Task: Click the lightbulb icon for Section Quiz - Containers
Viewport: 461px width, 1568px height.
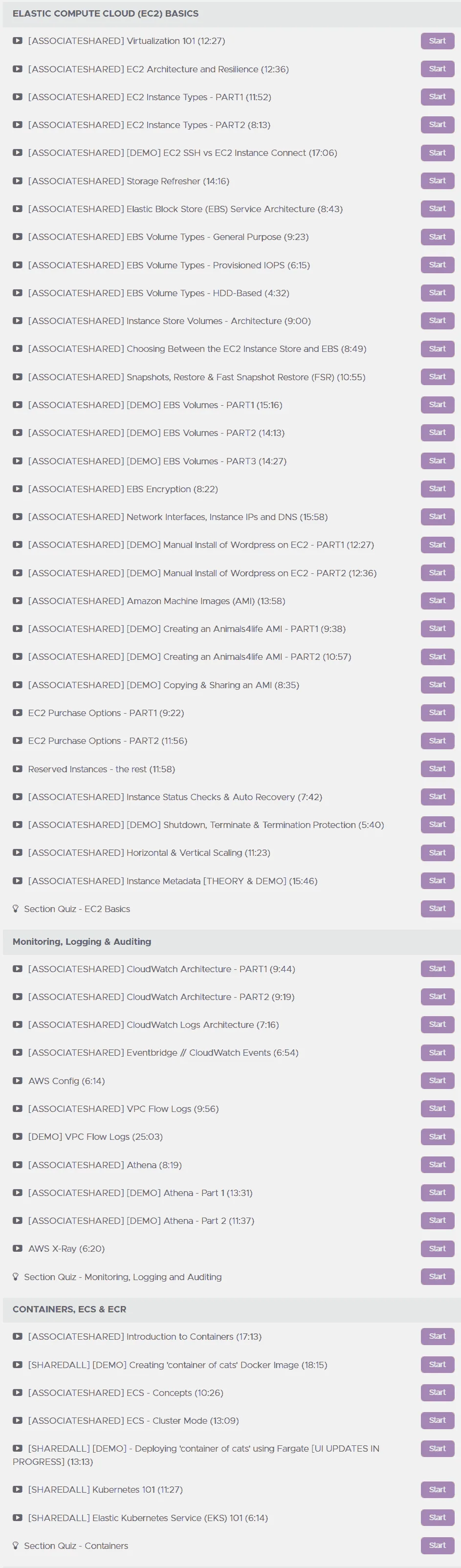Action: pyautogui.click(x=16, y=1546)
